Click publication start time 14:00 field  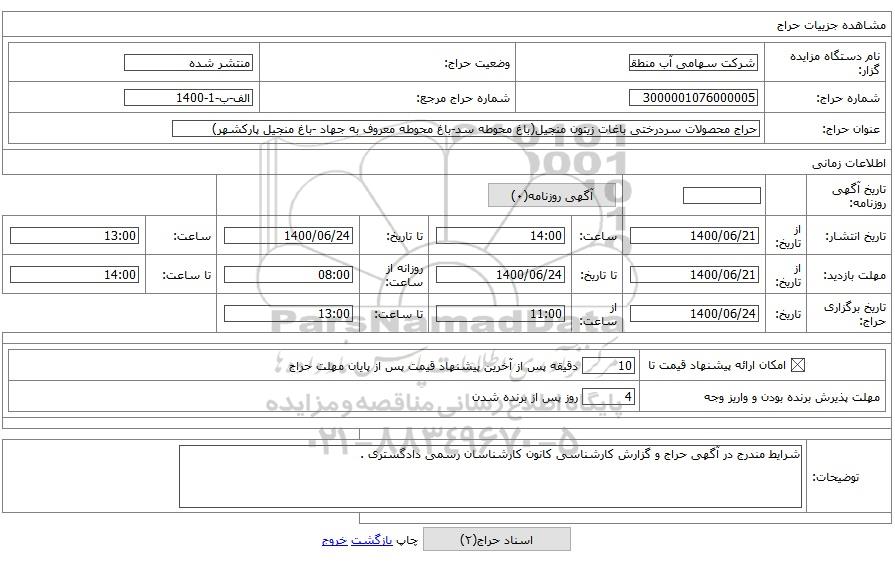coord(501,235)
